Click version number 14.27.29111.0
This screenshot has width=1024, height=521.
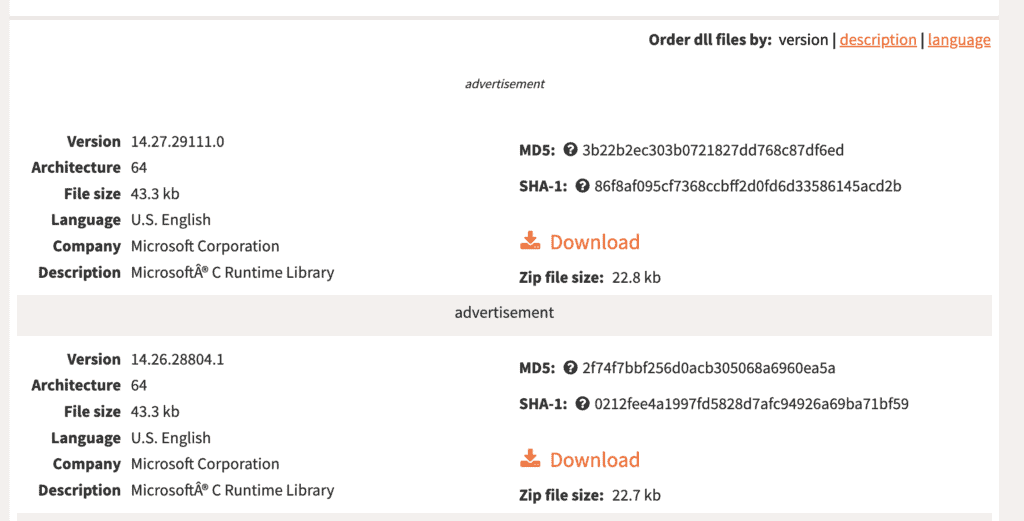pyautogui.click(x=178, y=142)
